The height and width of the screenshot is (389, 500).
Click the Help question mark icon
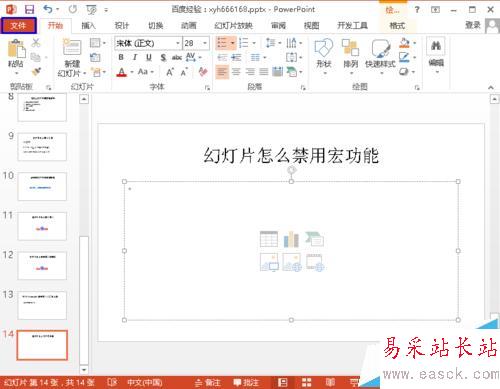click(417, 9)
